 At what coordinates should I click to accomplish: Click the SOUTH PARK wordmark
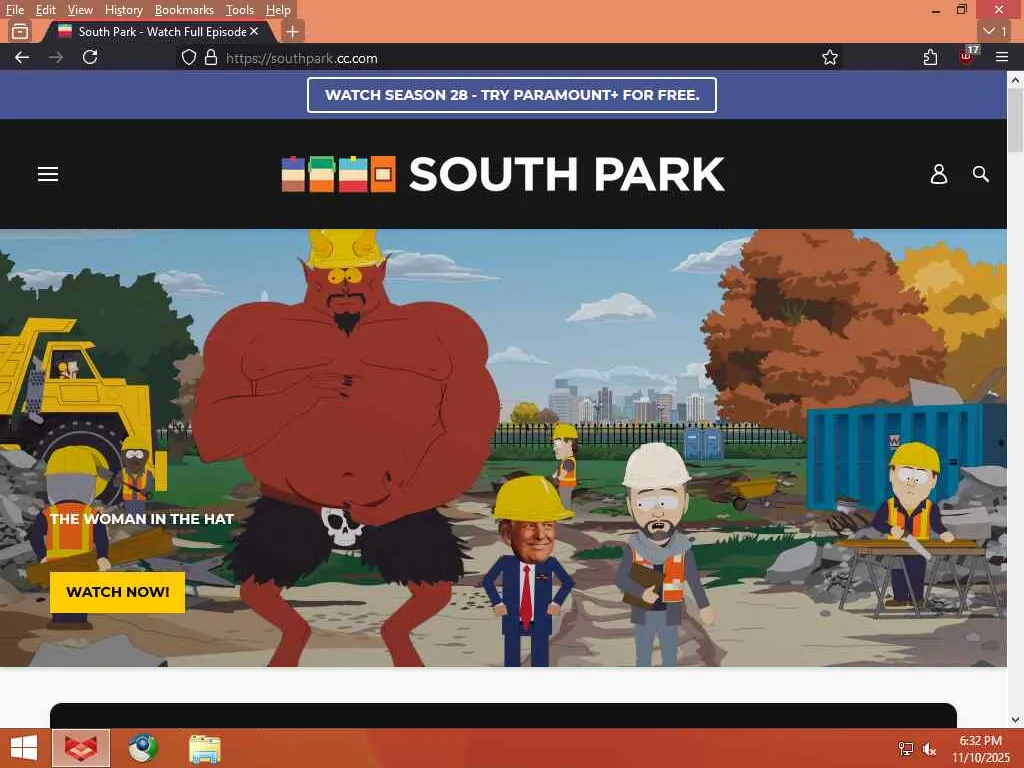click(x=566, y=174)
